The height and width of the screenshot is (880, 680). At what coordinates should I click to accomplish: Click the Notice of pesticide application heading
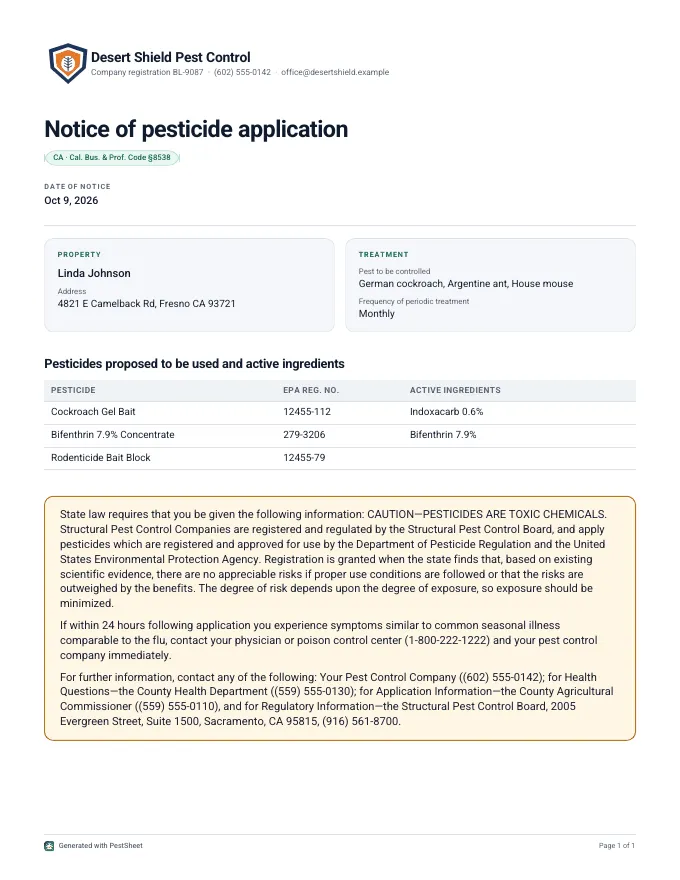pos(196,129)
